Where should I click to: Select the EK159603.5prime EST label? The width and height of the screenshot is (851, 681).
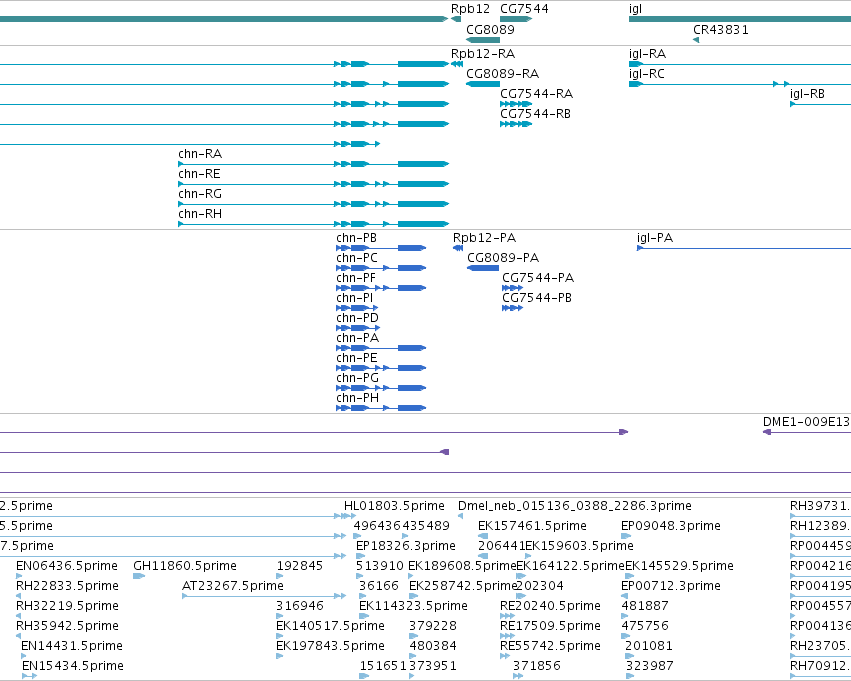[579, 546]
